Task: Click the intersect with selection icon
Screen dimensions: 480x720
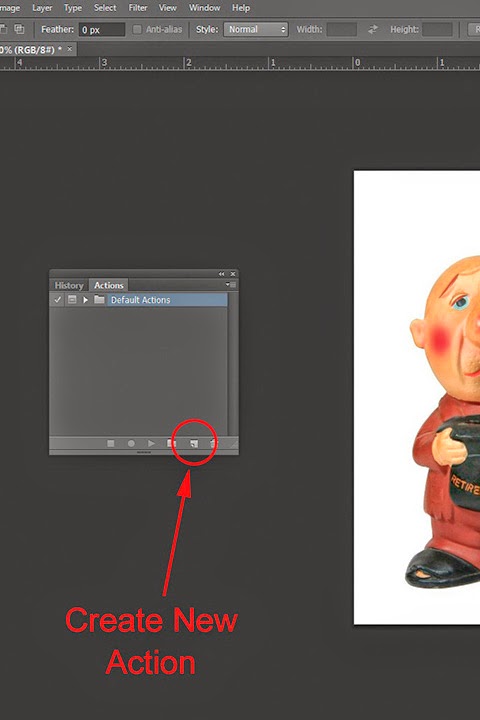Action: click(x=19, y=29)
